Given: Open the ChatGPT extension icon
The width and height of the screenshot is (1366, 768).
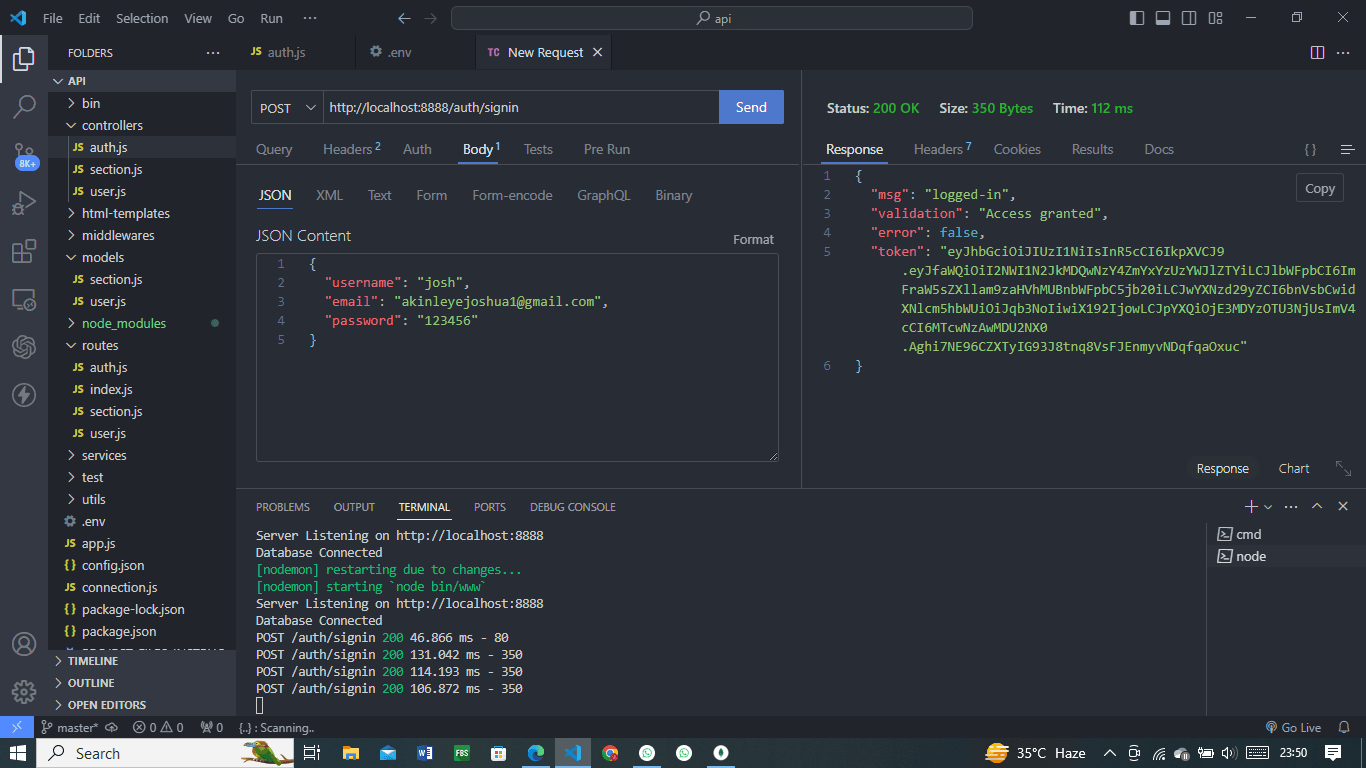Looking at the screenshot, I should click(x=24, y=347).
